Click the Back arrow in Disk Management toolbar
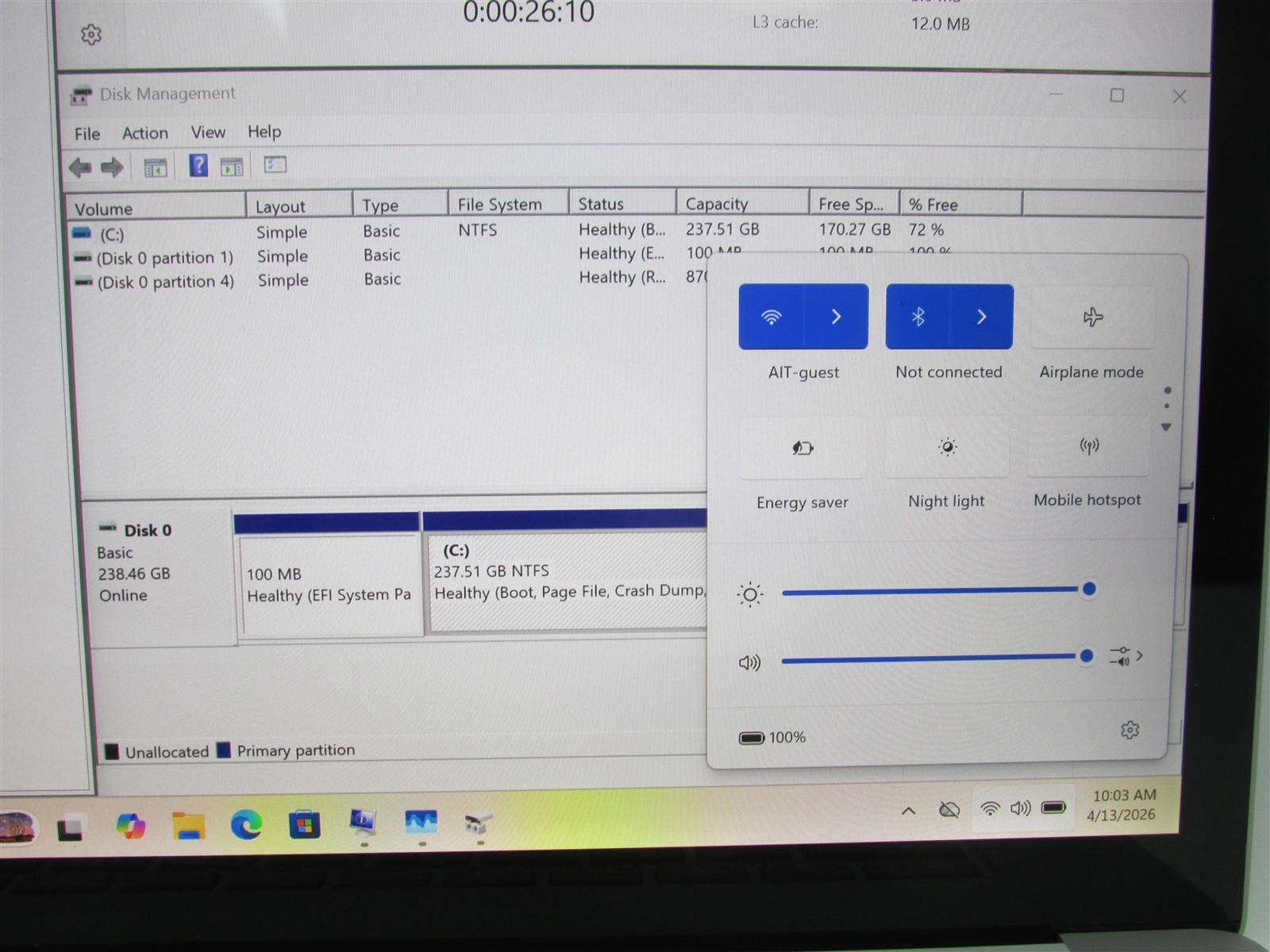This screenshot has height=952, width=1270. point(80,167)
